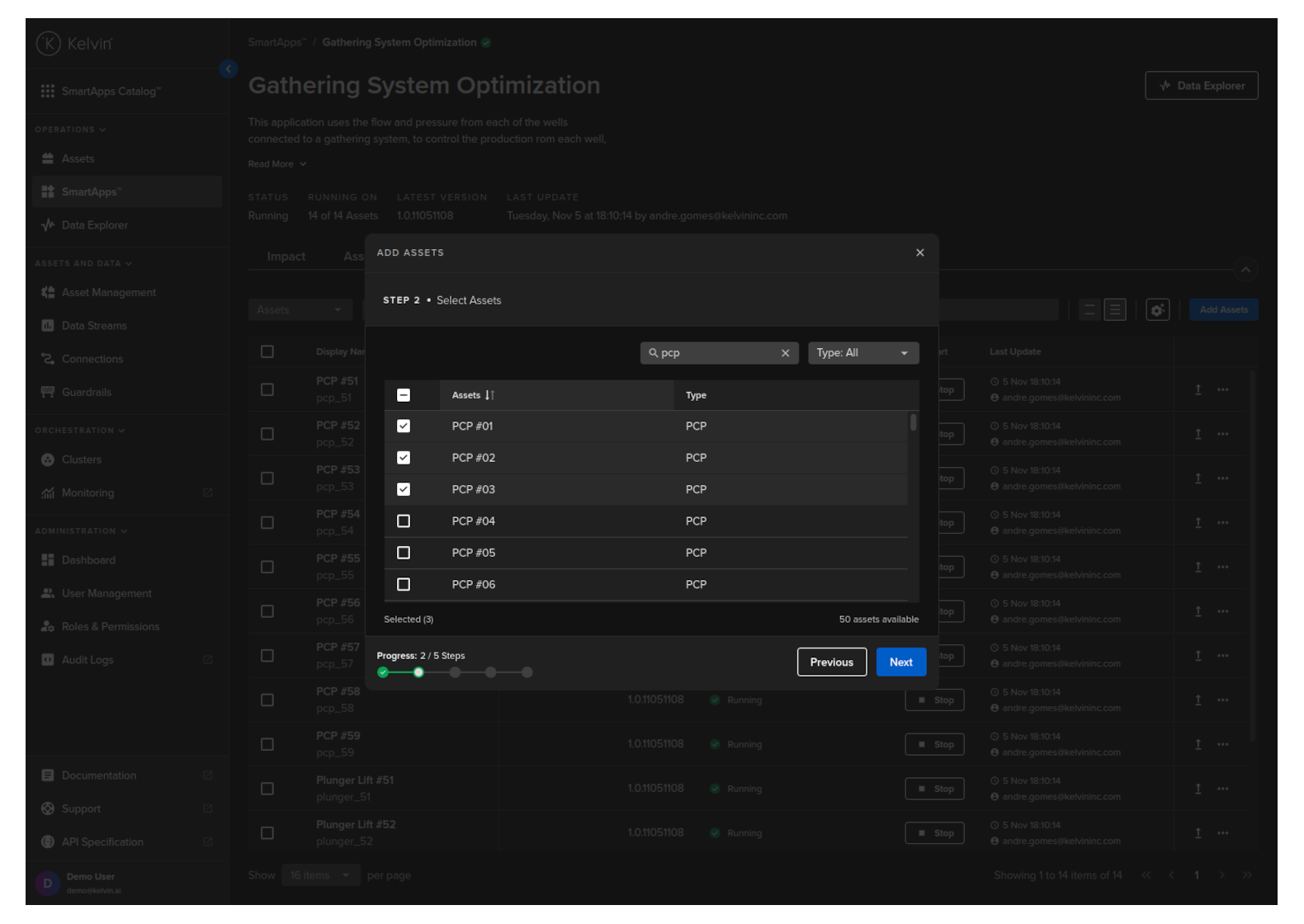Click the Next button
The height and width of the screenshot is (924, 1304).
[x=900, y=662]
